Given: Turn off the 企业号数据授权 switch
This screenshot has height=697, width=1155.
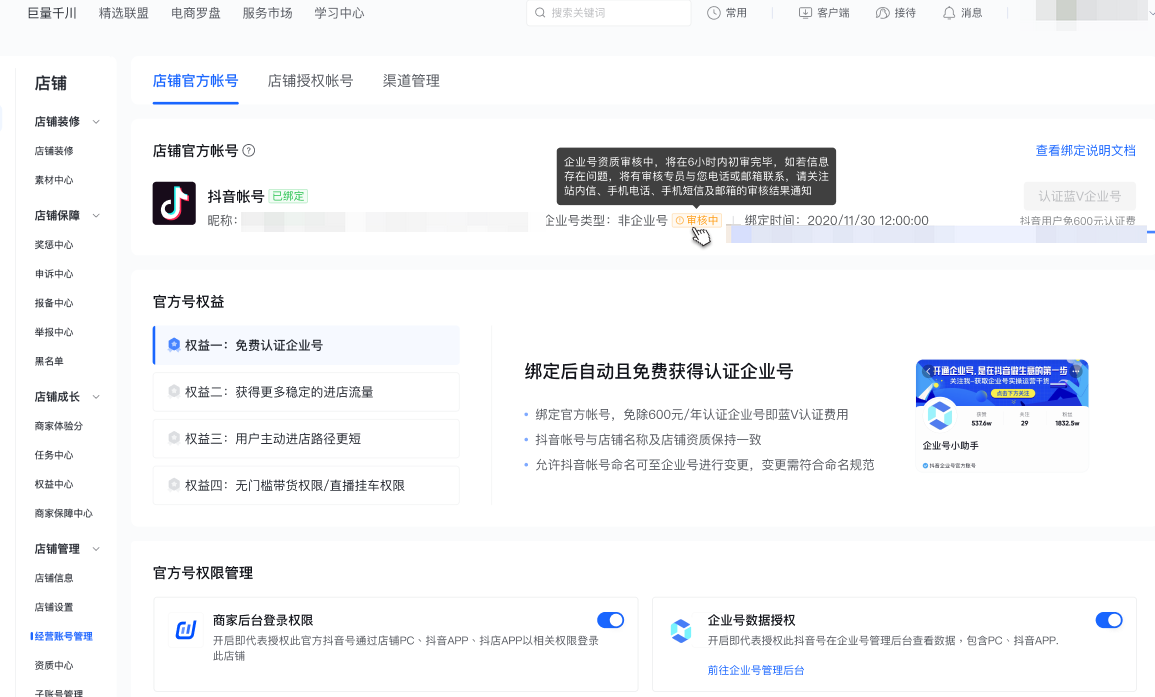Looking at the screenshot, I should pyautogui.click(x=1109, y=620).
